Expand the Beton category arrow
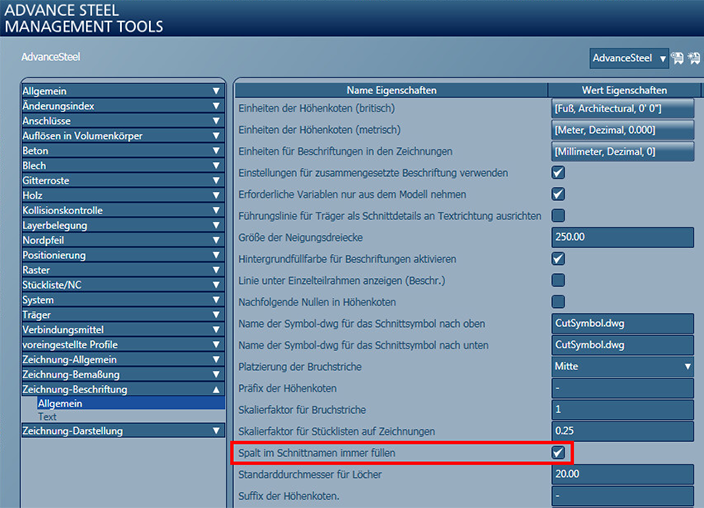 216,150
